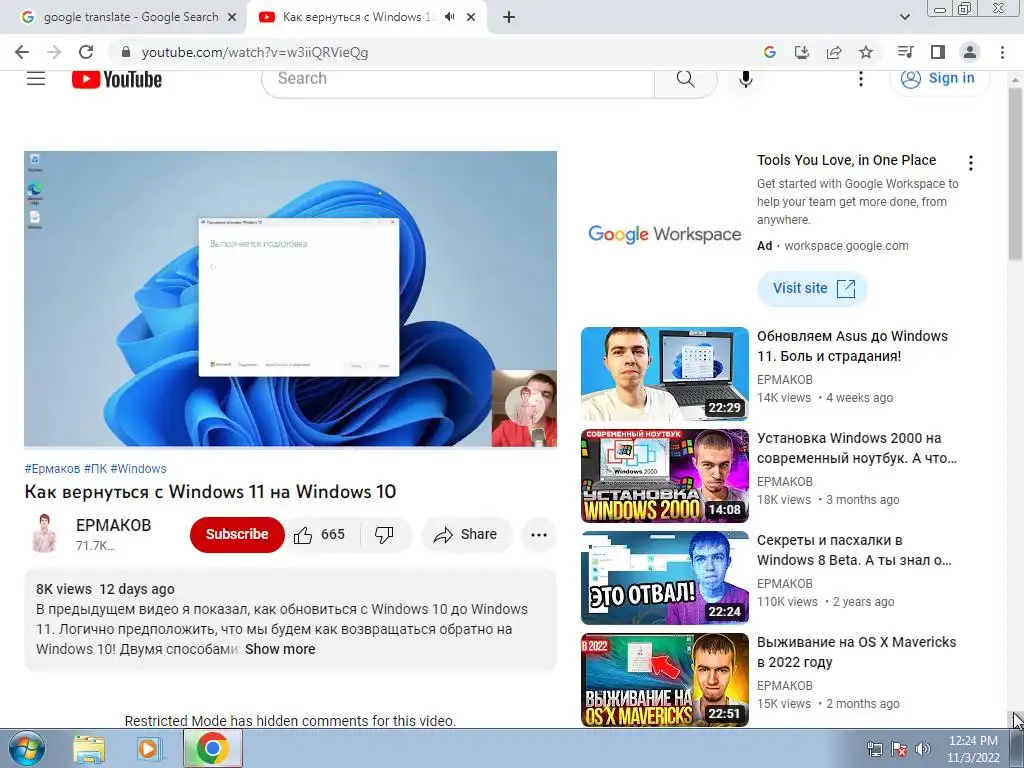The height and width of the screenshot is (768, 1024).
Task: Open more actions ellipsis next to Share
Action: coord(539,535)
